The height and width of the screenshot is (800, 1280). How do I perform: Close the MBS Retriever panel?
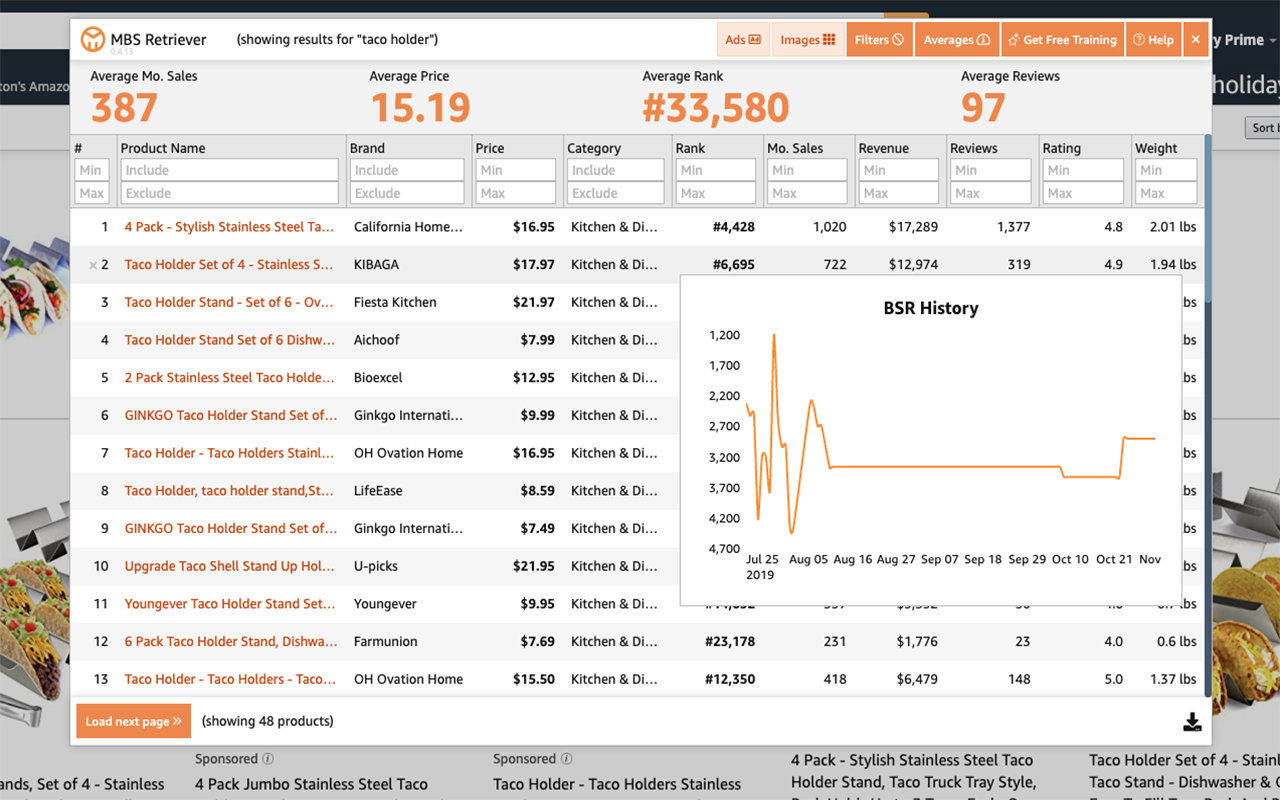point(1195,40)
